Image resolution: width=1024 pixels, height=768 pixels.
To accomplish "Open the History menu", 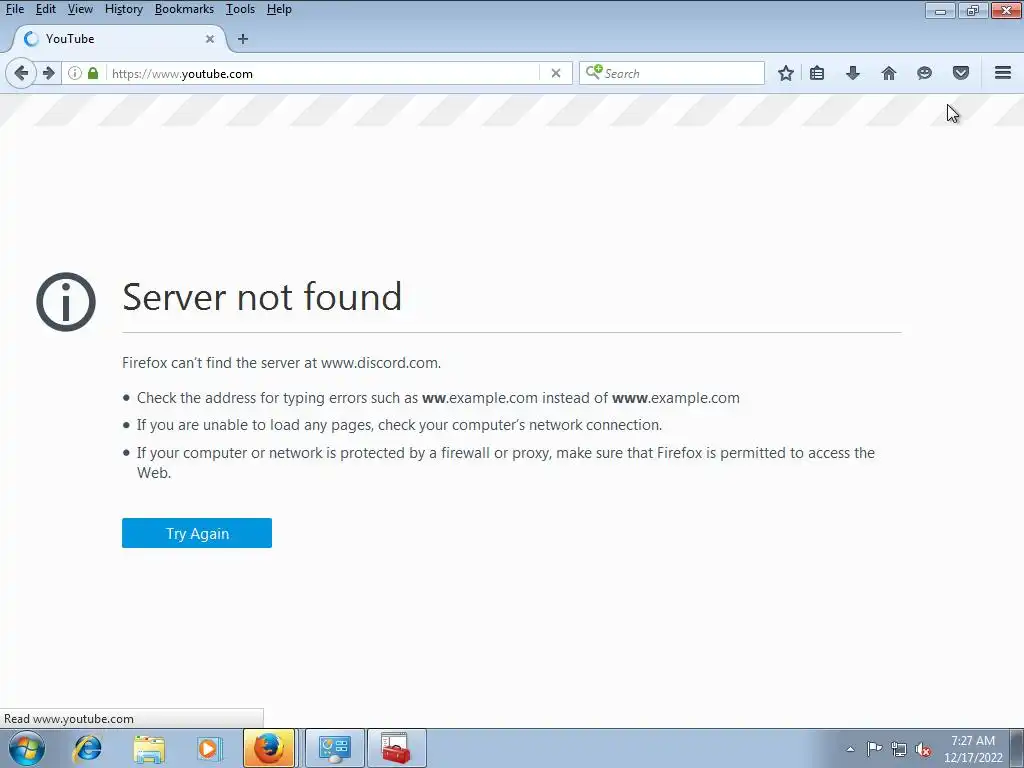I will (123, 9).
